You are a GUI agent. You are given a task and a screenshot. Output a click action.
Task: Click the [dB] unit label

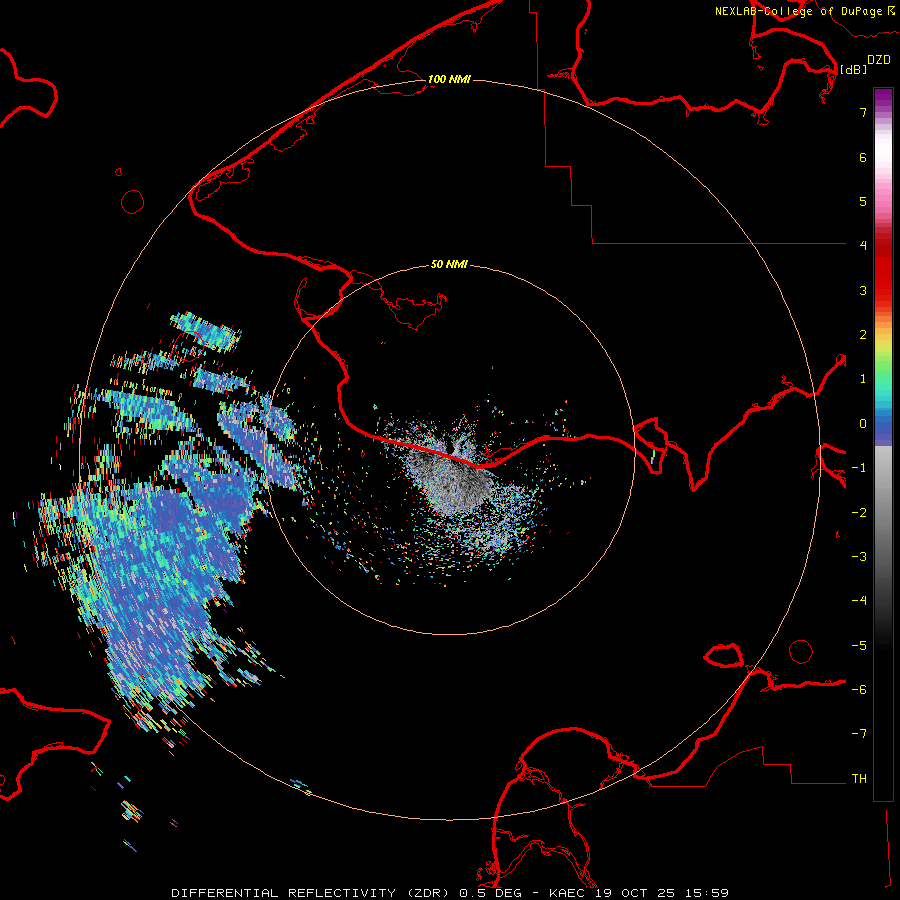click(853, 69)
